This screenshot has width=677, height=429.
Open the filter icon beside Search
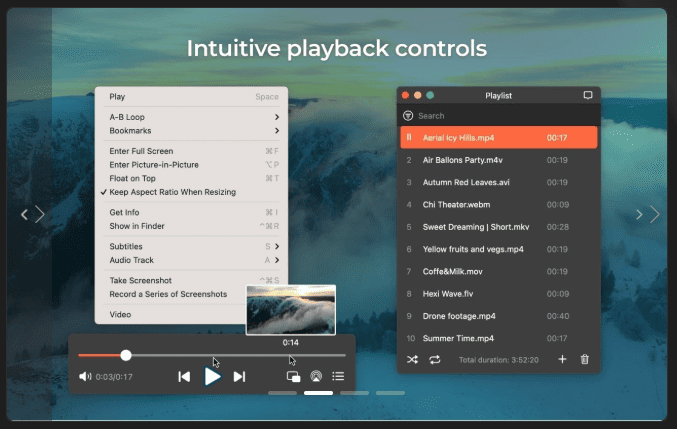click(x=408, y=116)
